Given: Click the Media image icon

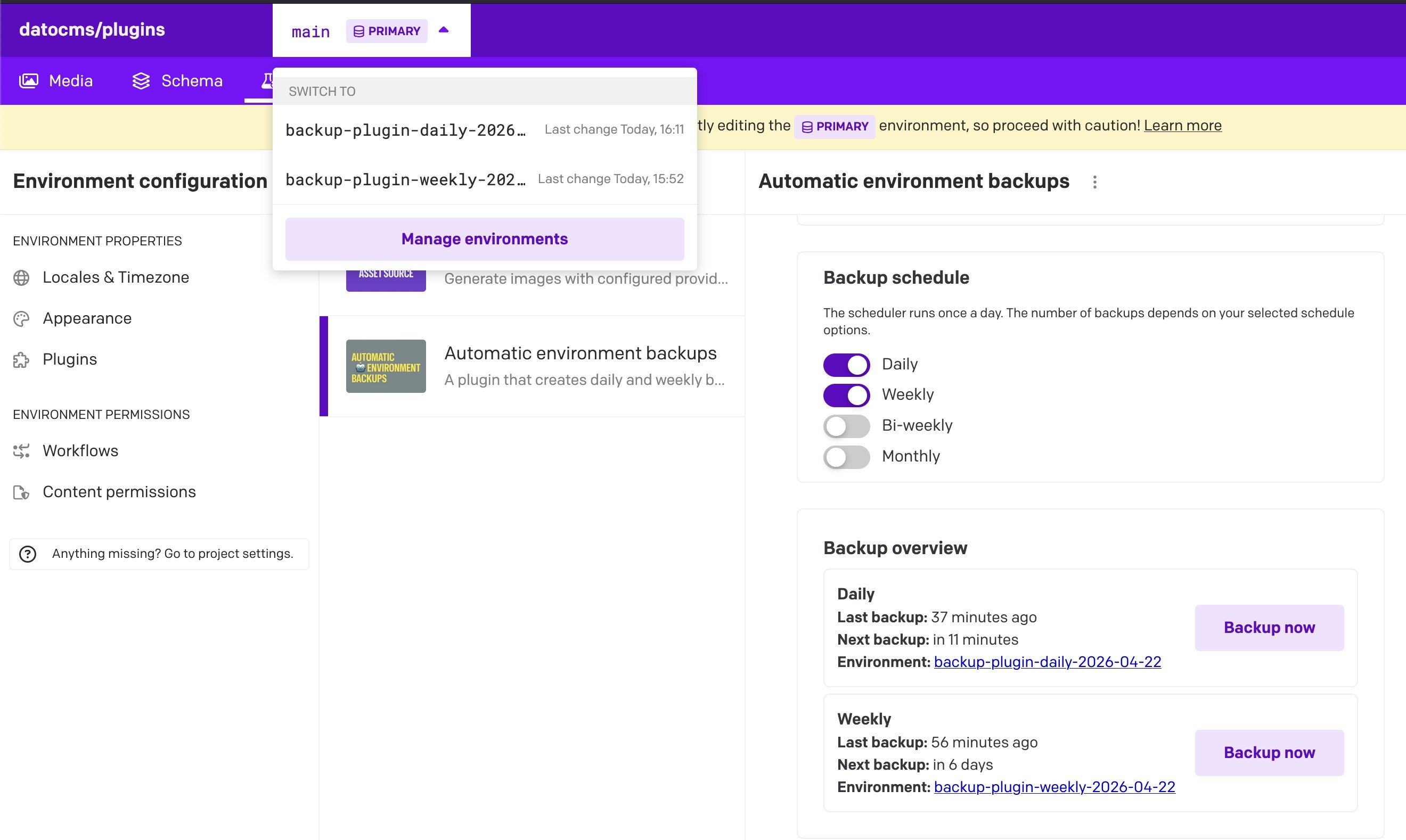Looking at the screenshot, I should (x=29, y=81).
